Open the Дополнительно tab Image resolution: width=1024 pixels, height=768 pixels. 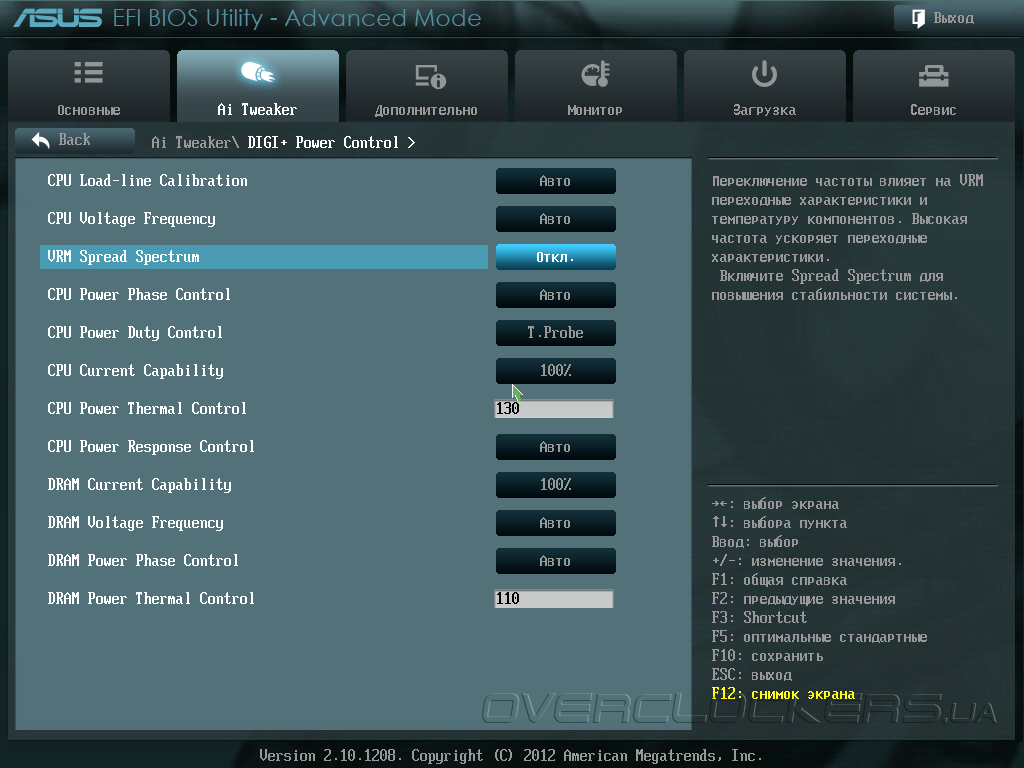coord(426,86)
